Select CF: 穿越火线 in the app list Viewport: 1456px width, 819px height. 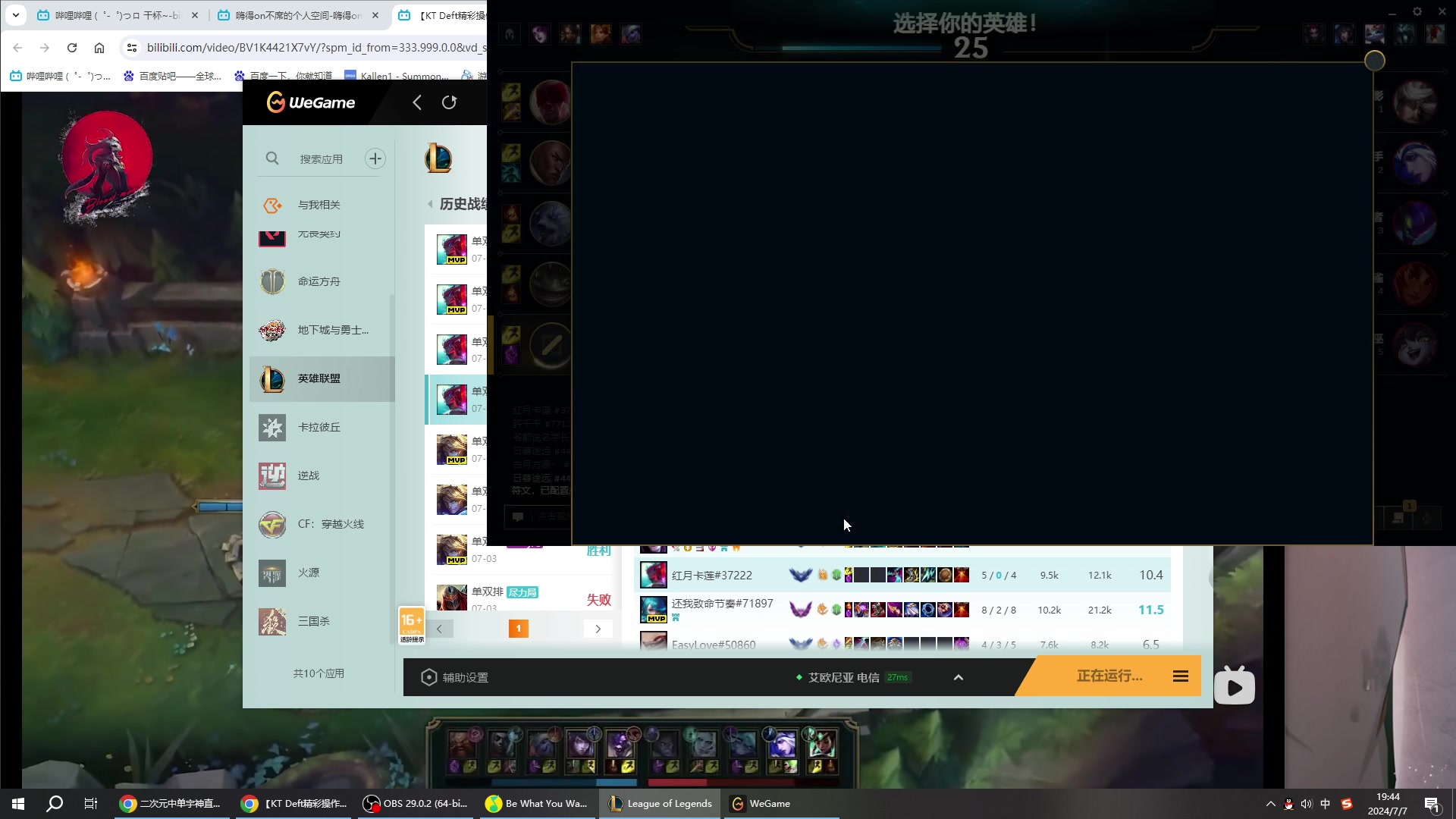click(x=322, y=524)
